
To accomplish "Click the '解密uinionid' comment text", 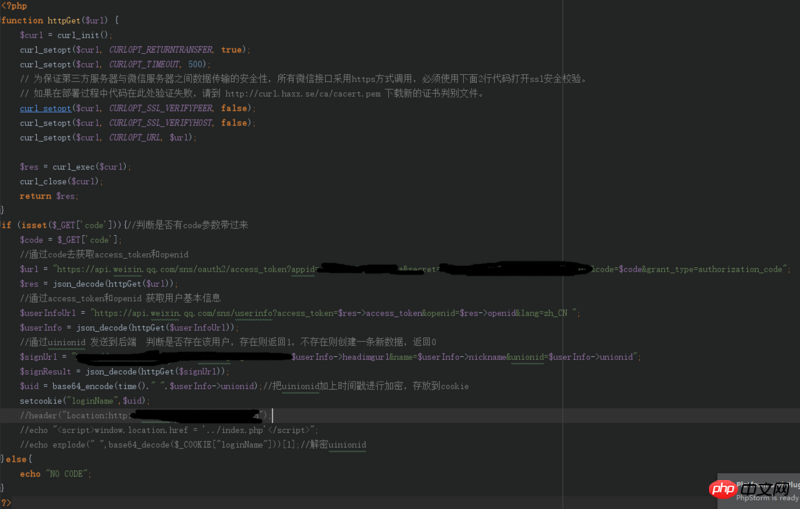I will (338, 445).
